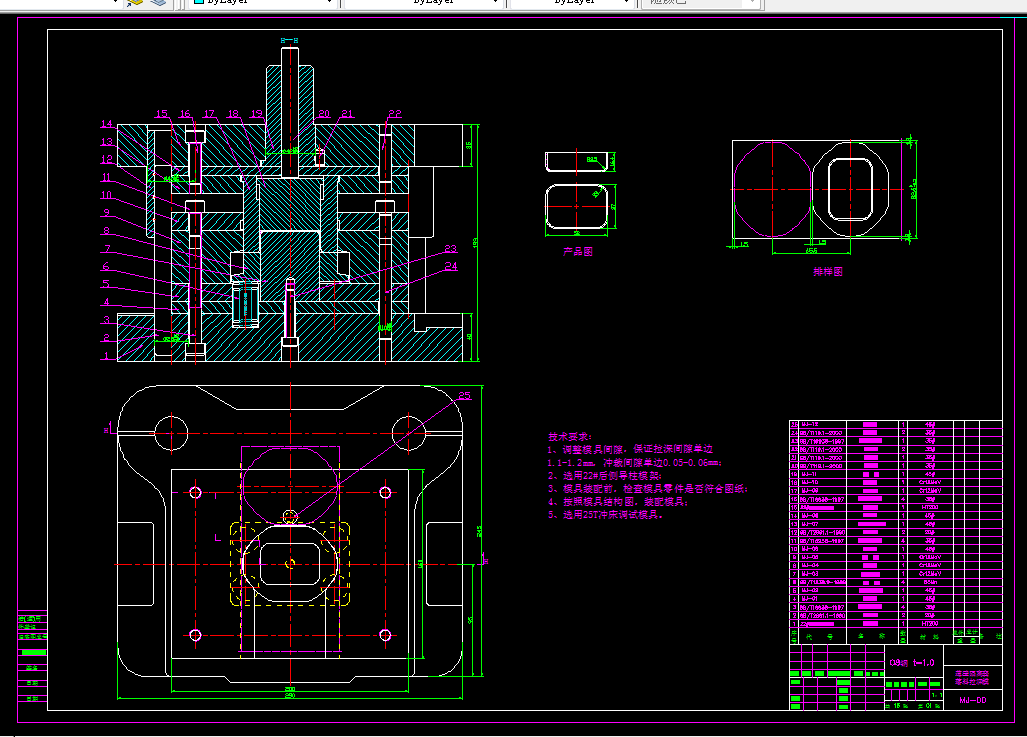Select part balloon number 19
Viewport: 1027px width, 737px height.
(257, 113)
